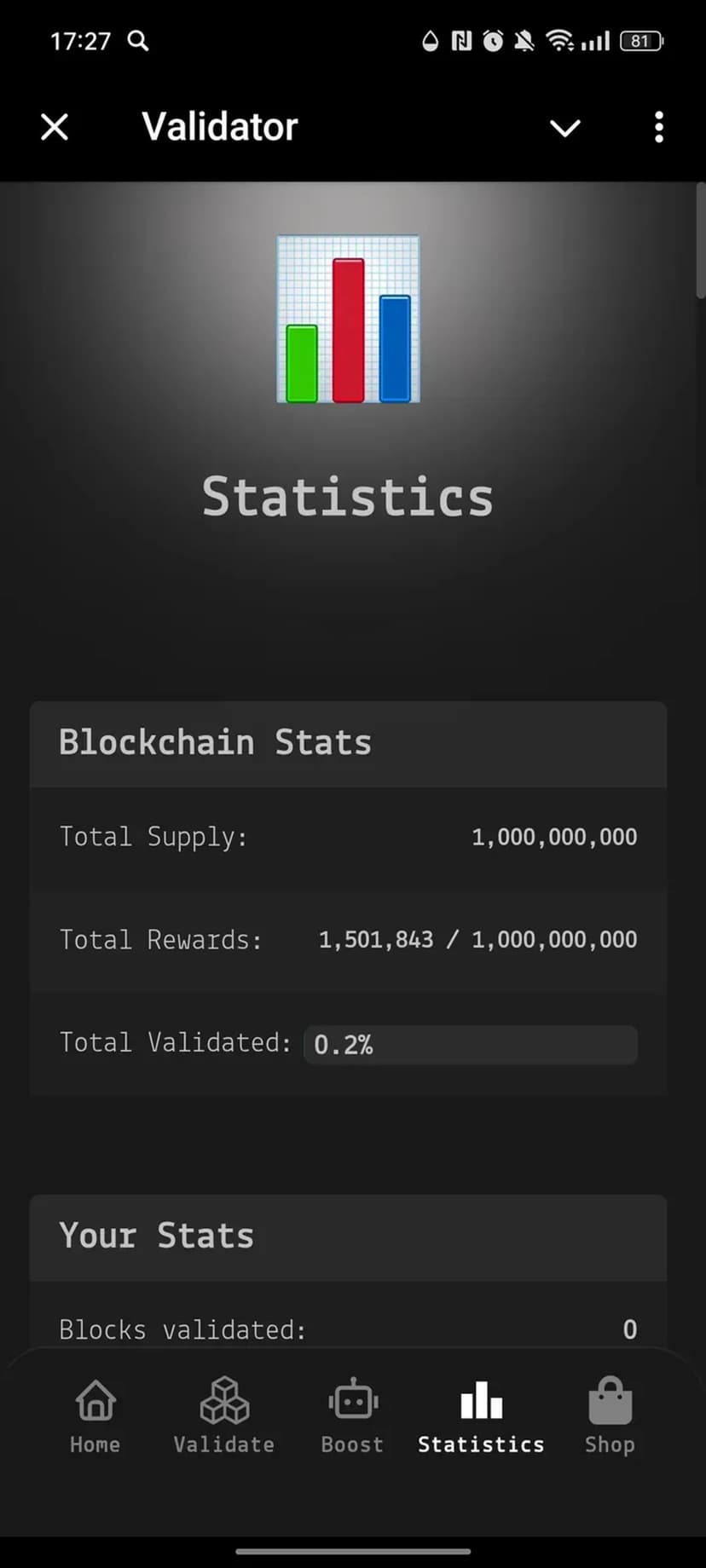Screen dimensions: 706x1568
Task: Select the Blockchain Stats header
Action: coord(215,743)
